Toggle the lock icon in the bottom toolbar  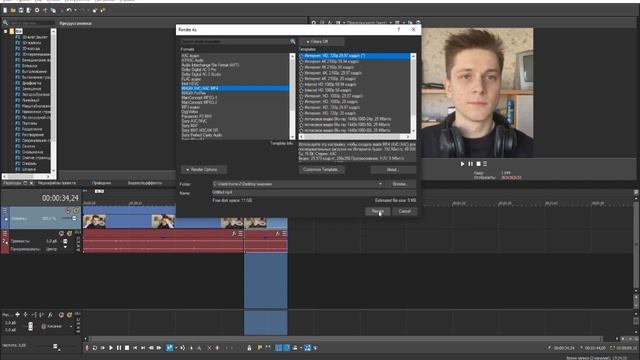[x=249, y=348]
